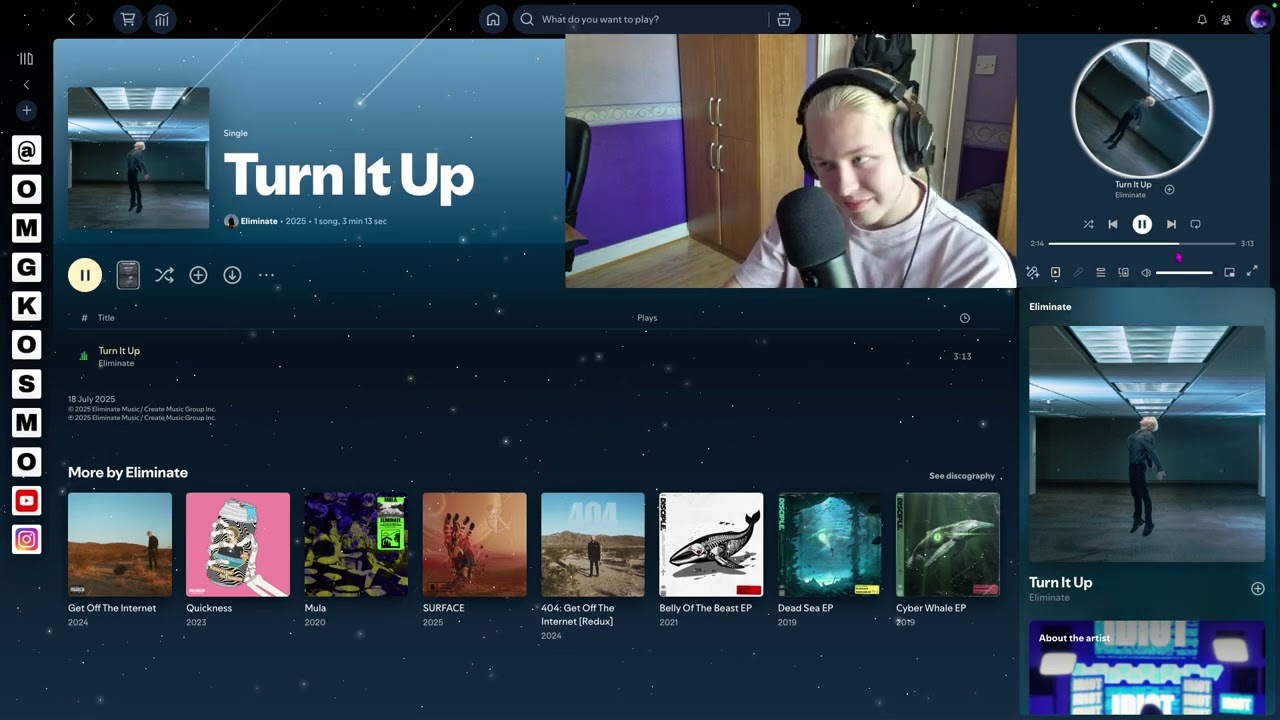
Task: Open the Browse icon inside search bar
Action: [x=784, y=19]
